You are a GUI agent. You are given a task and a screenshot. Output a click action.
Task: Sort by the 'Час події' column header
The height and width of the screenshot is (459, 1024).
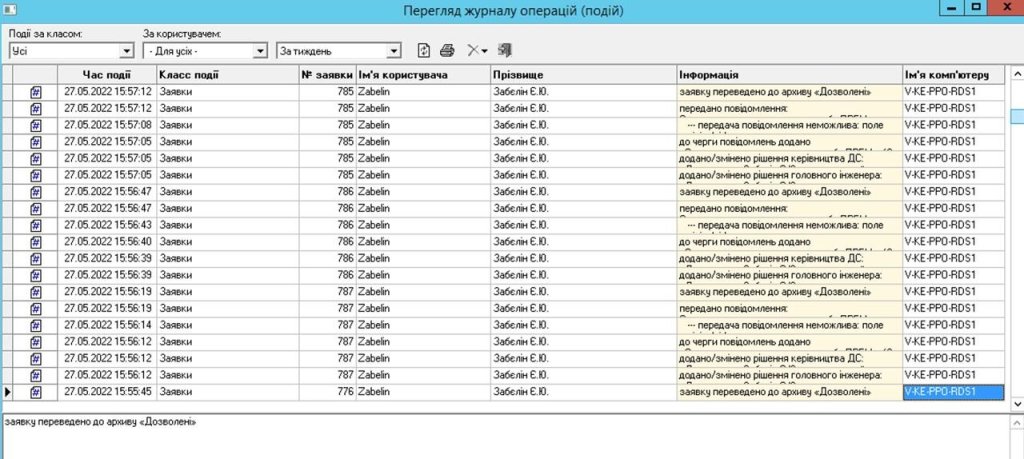106,75
